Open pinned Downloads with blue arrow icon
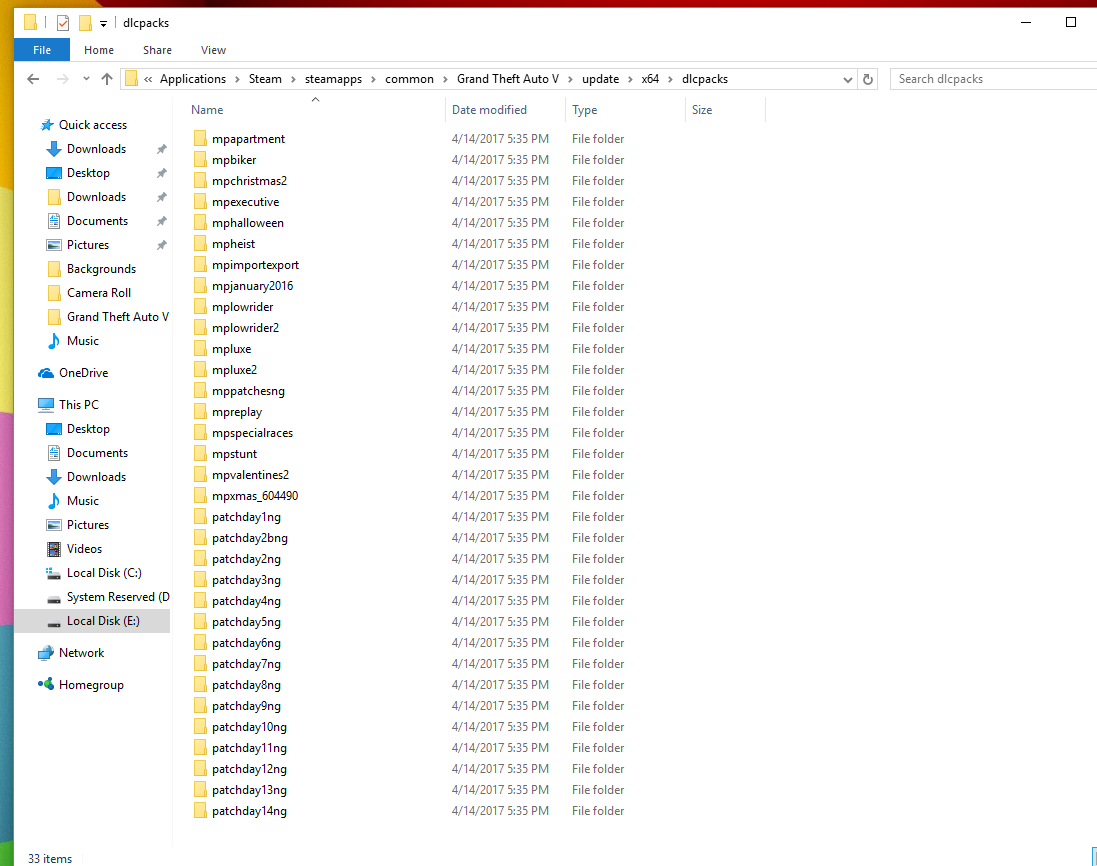1097x866 pixels. pyautogui.click(x=97, y=149)
